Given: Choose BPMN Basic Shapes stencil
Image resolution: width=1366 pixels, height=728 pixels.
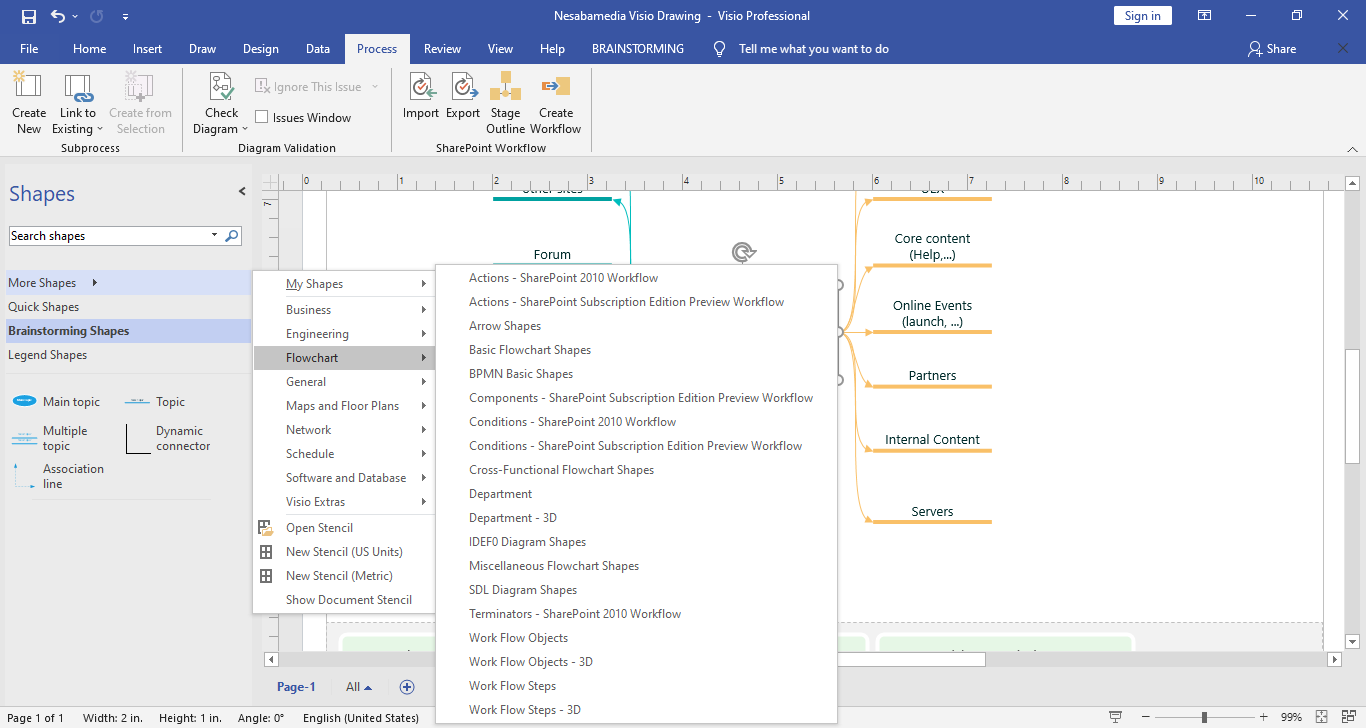Looking at the screenshot, I should (x=521, y=374).
